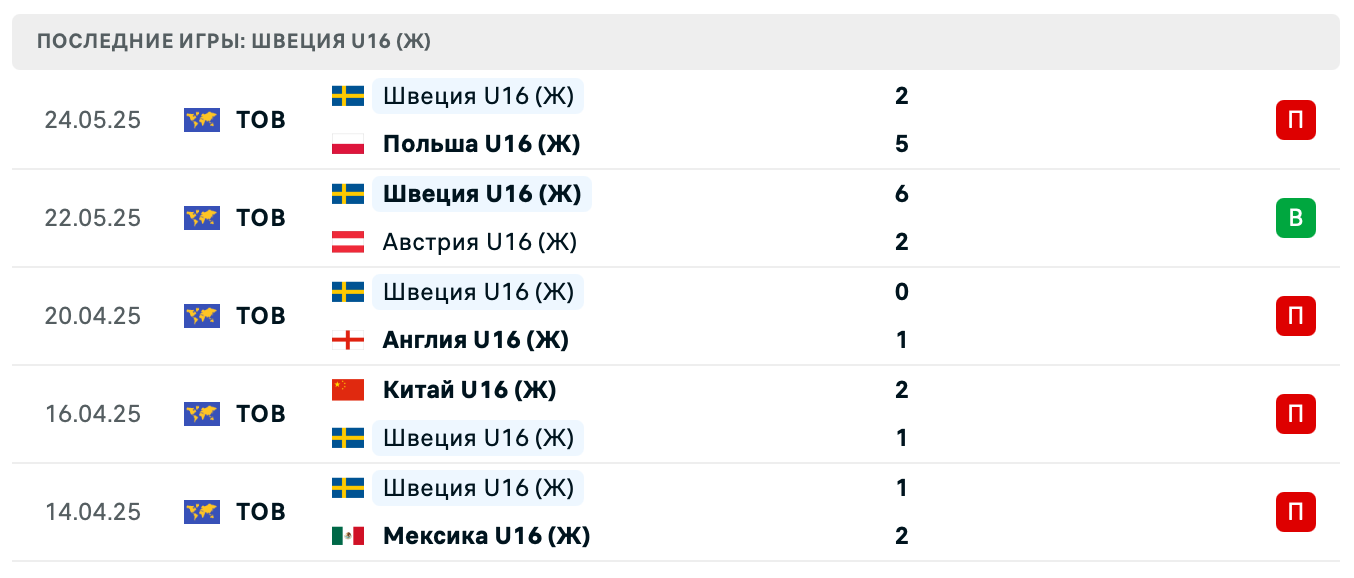Open Англия U16 (Ж) team link
The width and height of the screenshot is (1354, 578).
coord(475,340)
